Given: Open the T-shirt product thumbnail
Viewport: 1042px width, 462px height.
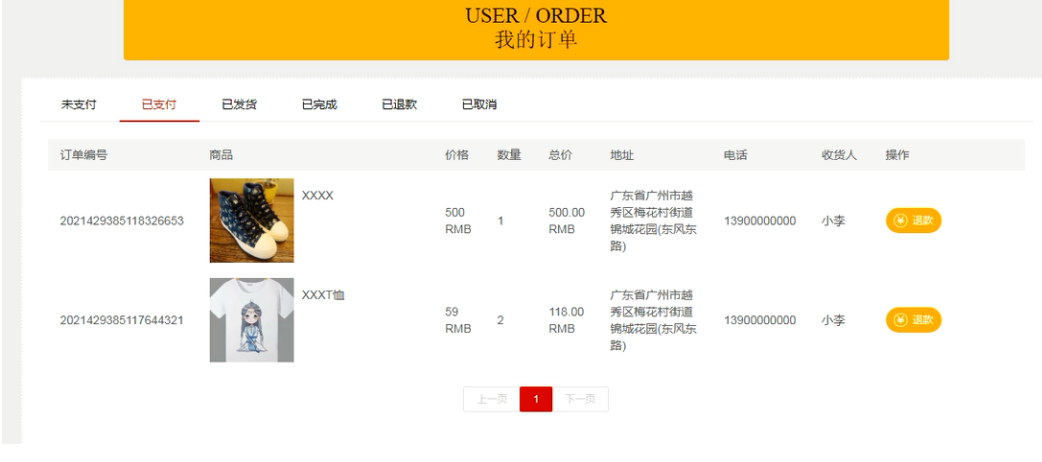Looking at the screenshot, I should pyautogui.click(x=252, y=320).
